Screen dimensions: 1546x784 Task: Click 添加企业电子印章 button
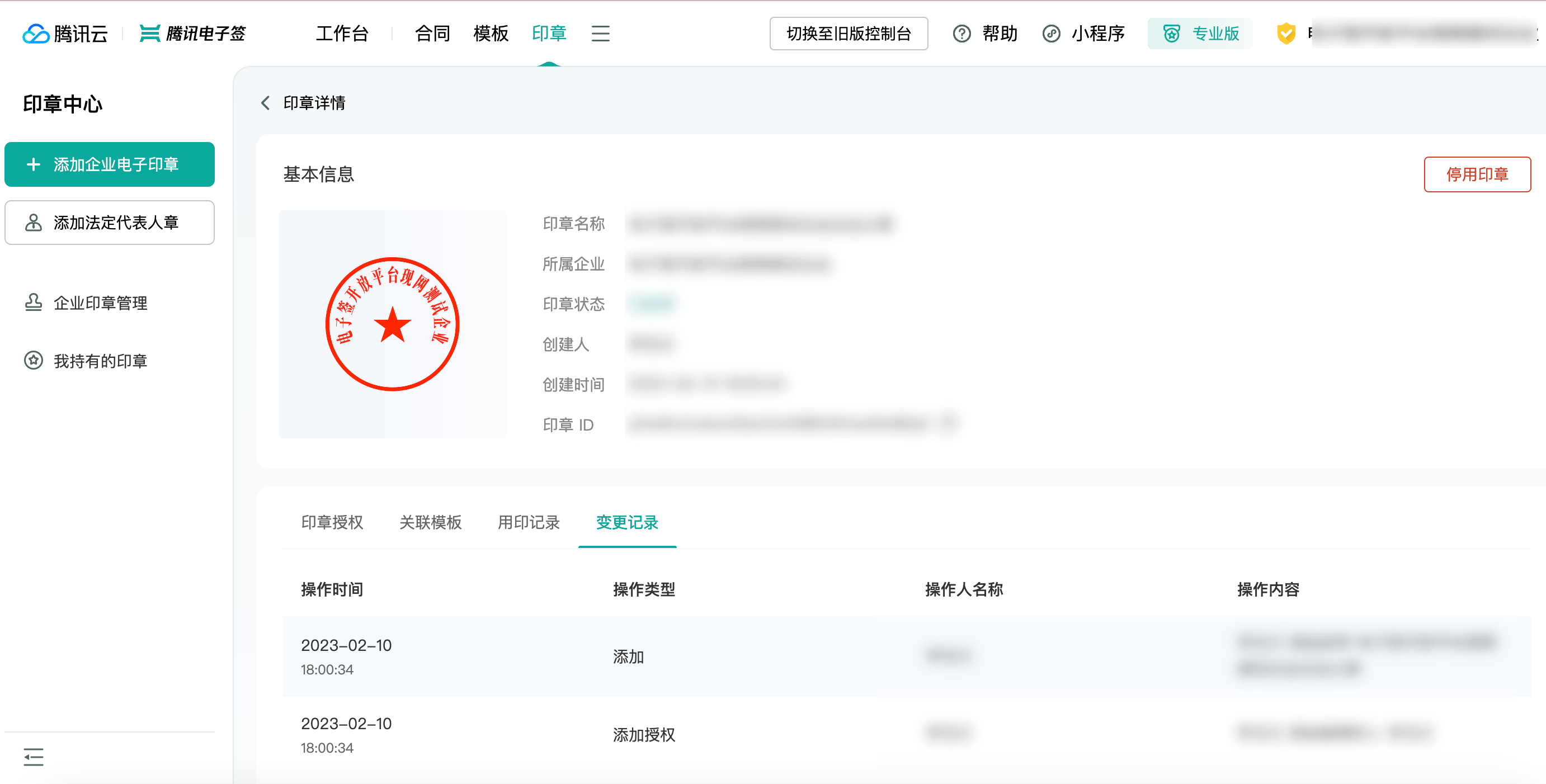(x=109, y=164)
